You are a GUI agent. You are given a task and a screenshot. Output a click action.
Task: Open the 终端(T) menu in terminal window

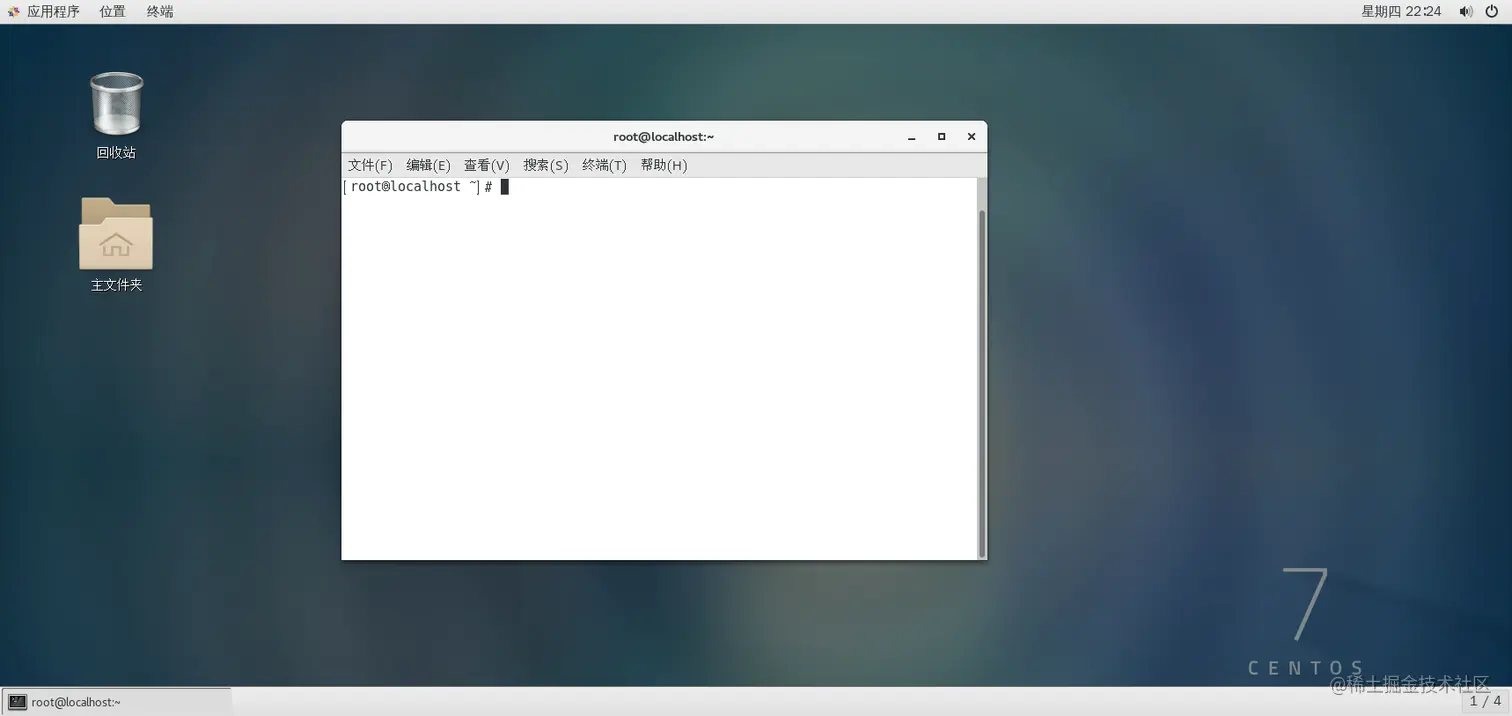pyautogui.click(x=604, y=165)
